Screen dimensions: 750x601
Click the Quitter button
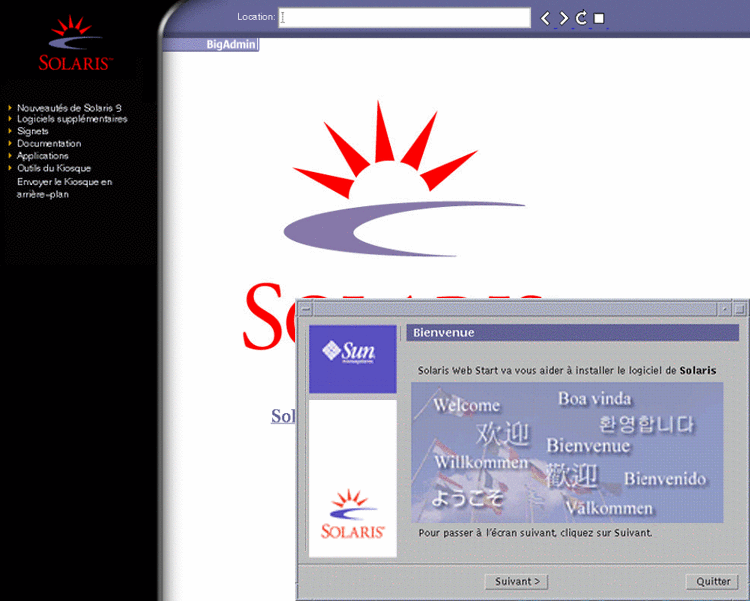coord(713,581)
